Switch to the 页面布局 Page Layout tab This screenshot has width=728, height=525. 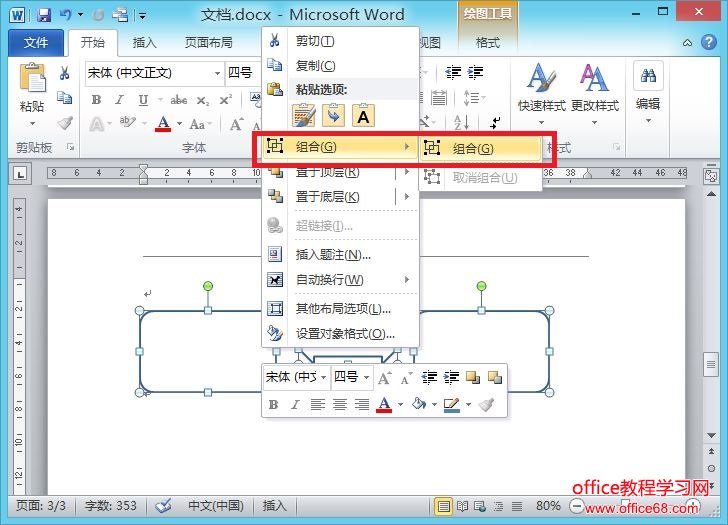tap(208, 43)
